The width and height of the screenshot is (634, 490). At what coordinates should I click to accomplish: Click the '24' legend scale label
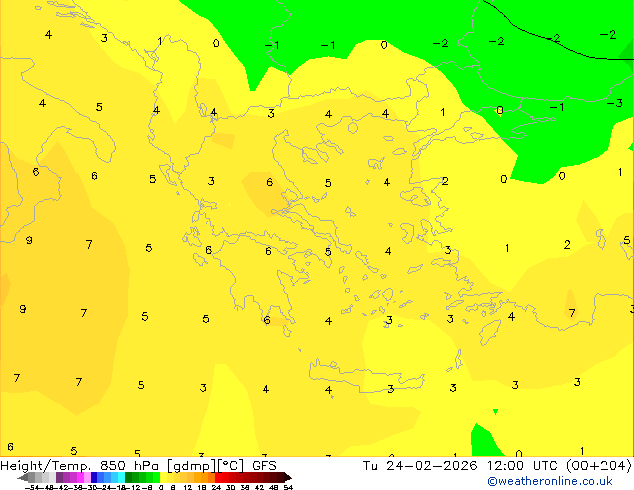pyautogui.click(x=216, y=487)
